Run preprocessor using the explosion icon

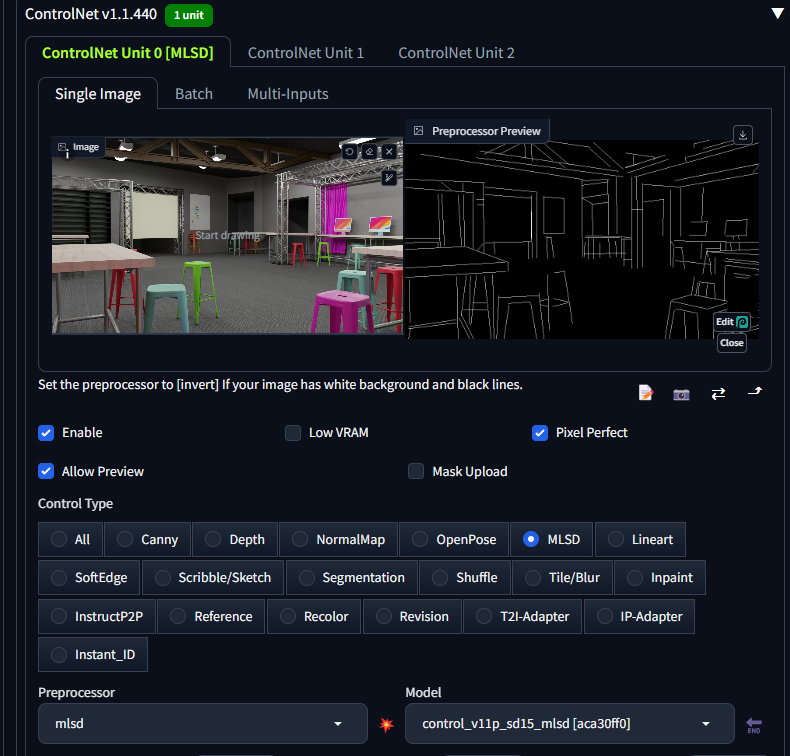tap(387, 724)
